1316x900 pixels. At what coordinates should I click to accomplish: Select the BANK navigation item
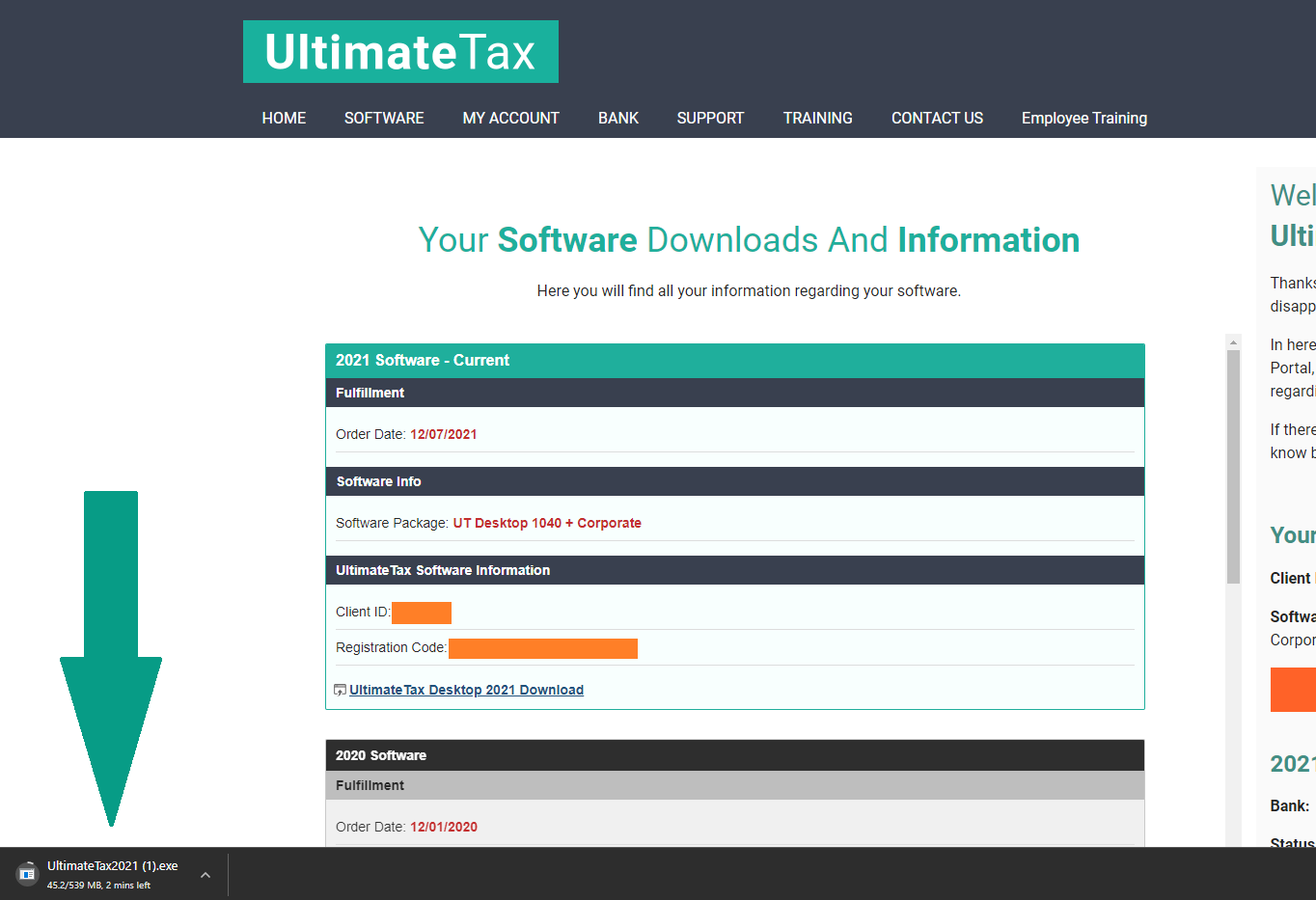pyautogui.click(x=618, y=118)
